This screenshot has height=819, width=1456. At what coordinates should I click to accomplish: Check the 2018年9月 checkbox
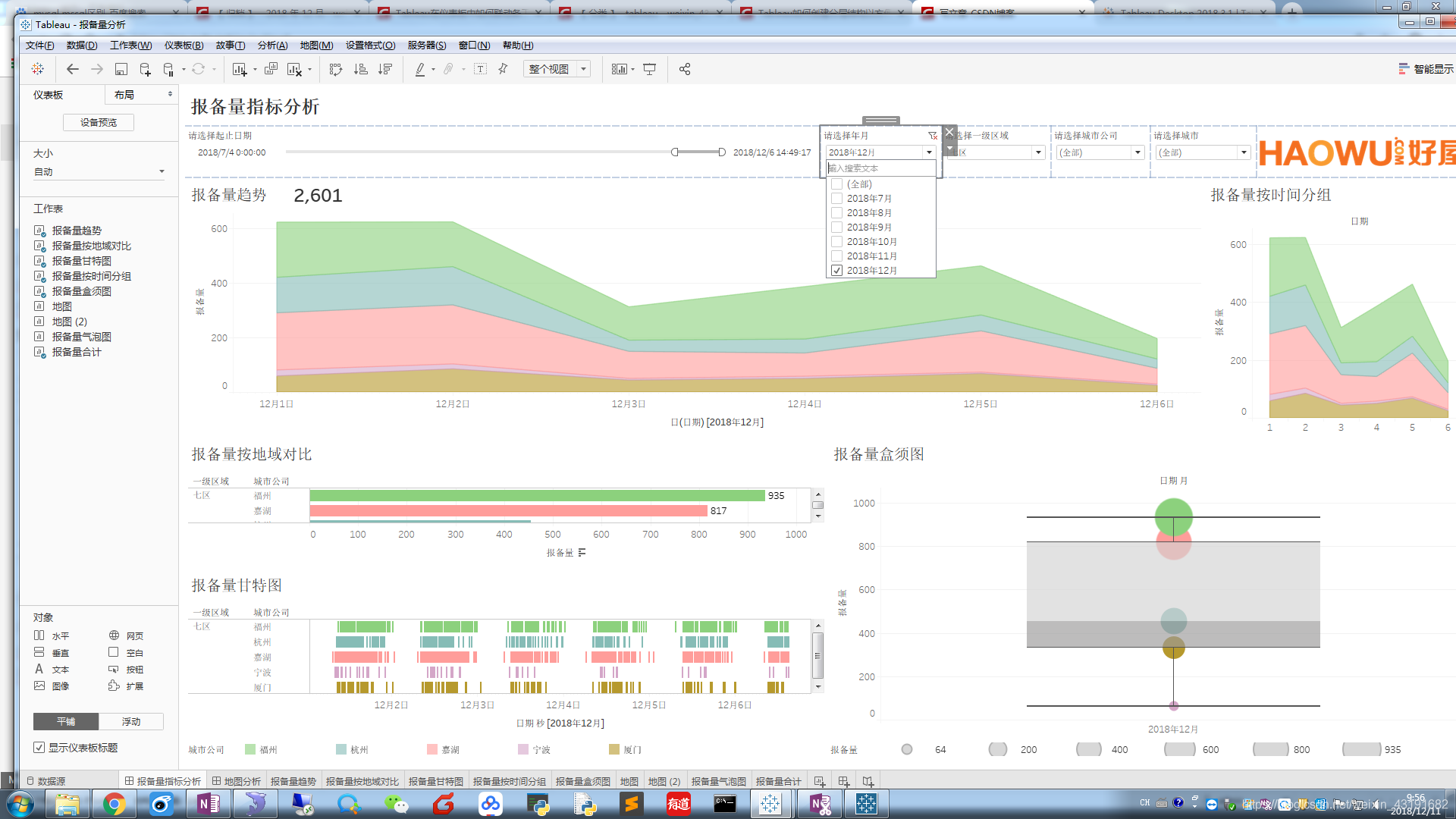(x=836, y=227)
